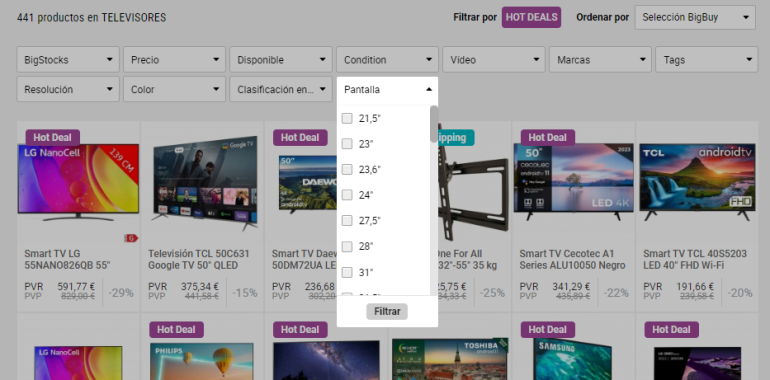770x380 pixels.
Task: Click the -25% discount on wall mount
Action: [x=492, y=293]
